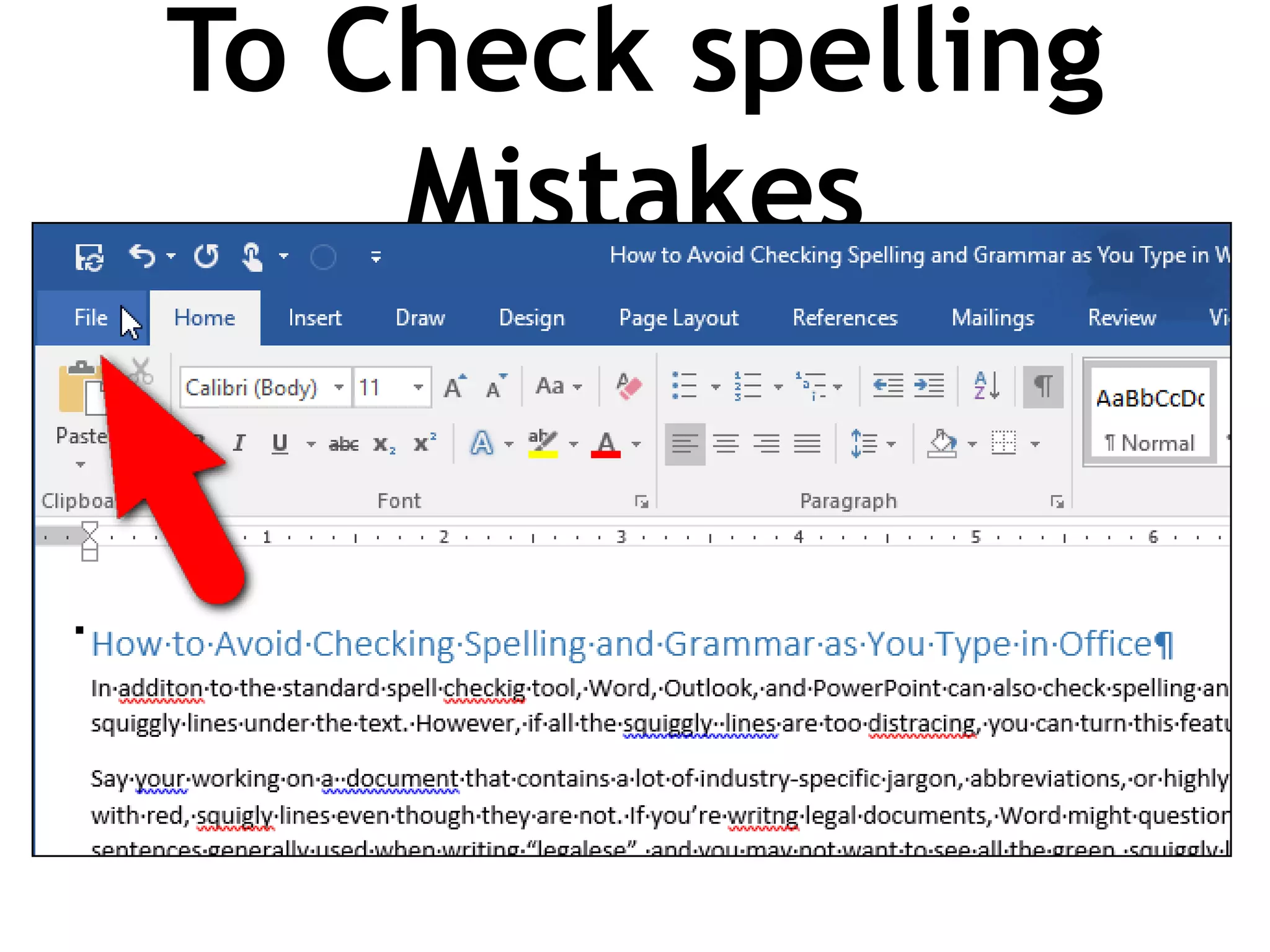This screenshot has width=1270, height=952.
Task: Toggle Show/Hide paragraph marks
Action: pyautogui.click(x=1043, y=386)
